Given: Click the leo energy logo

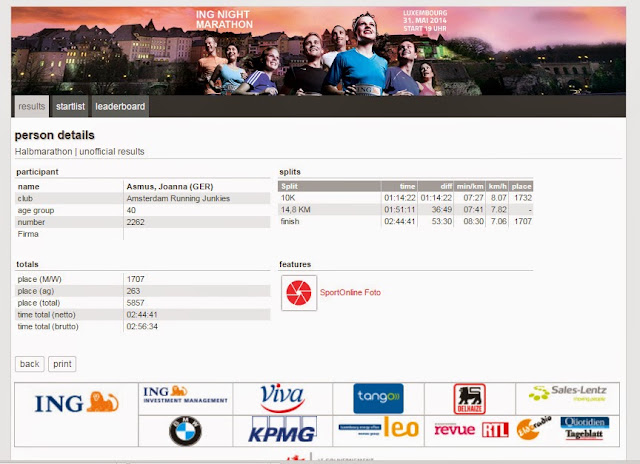Looking at the screenshot, I should (378, 428).
